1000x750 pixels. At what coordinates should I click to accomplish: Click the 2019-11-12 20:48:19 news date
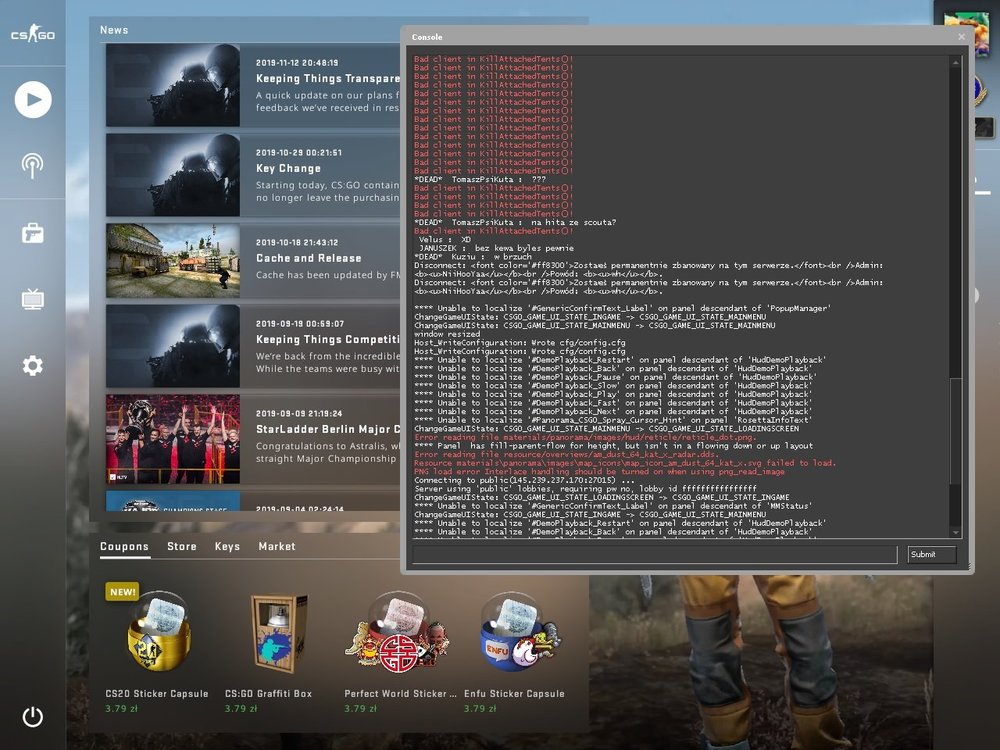coord(297,62)
